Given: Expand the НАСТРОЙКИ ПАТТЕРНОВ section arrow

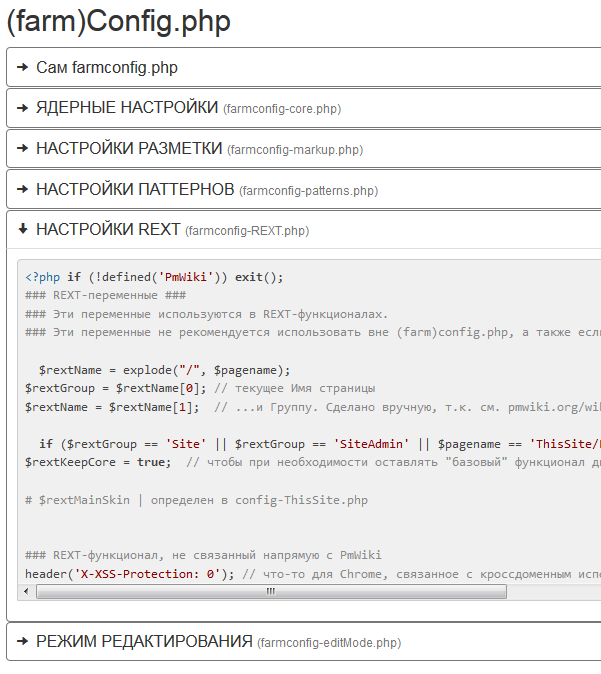Looking at the screenshot, I should coord(22,189).
